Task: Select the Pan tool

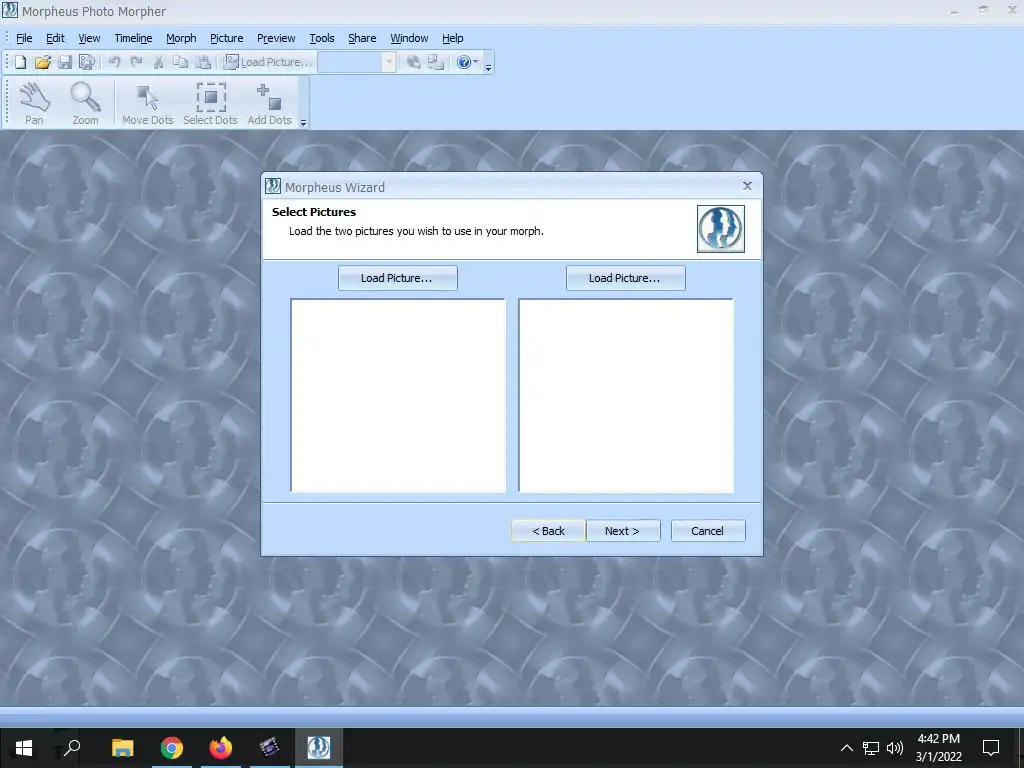Action: [34, 103]
